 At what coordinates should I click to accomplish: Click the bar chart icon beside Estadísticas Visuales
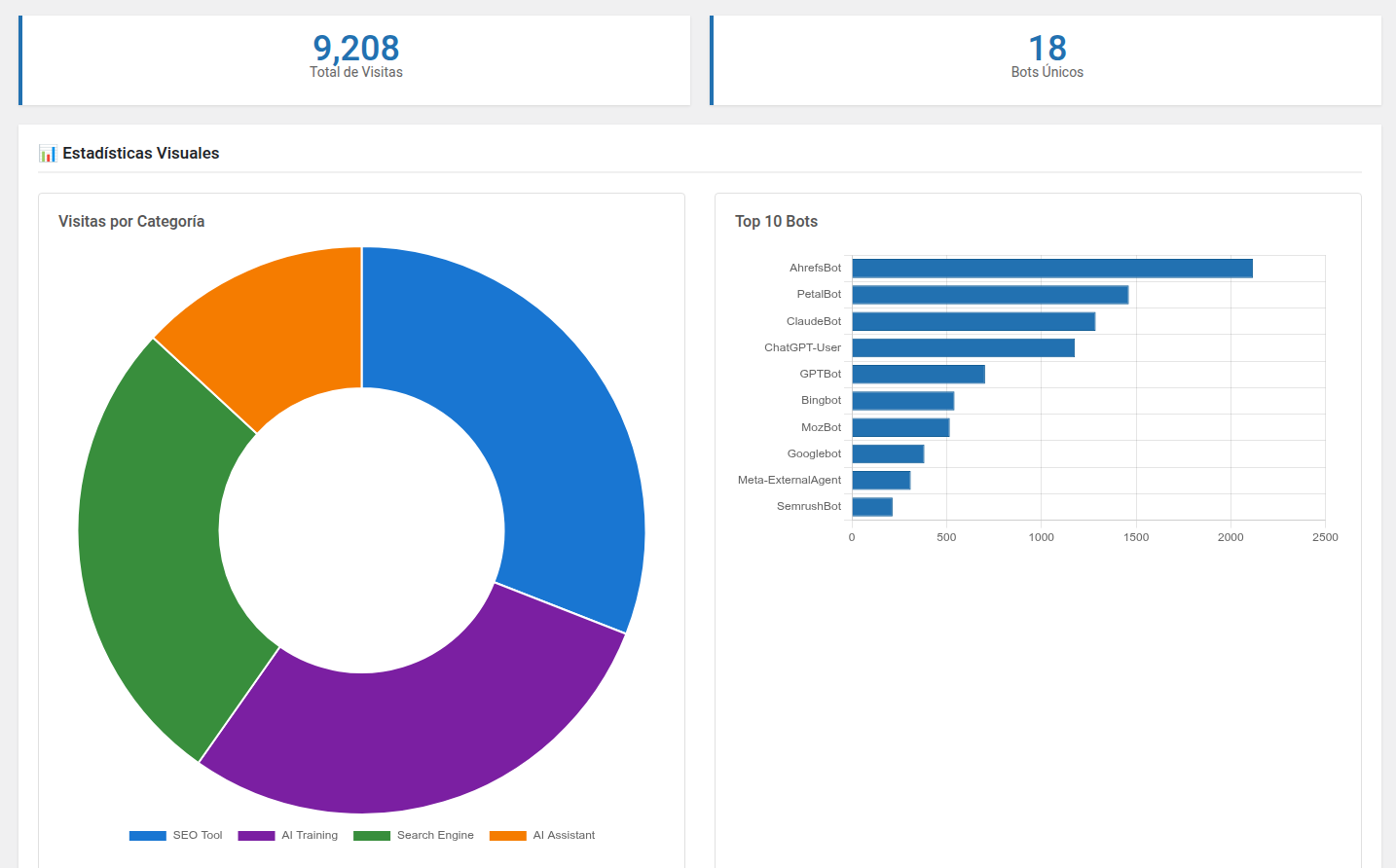click(x=46, y=153)
